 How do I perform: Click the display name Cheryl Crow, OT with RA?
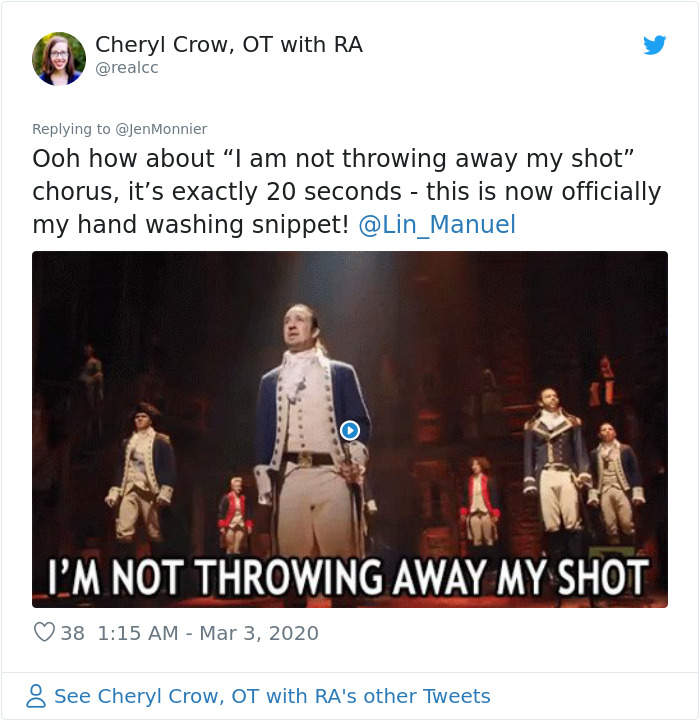(229, 45)
